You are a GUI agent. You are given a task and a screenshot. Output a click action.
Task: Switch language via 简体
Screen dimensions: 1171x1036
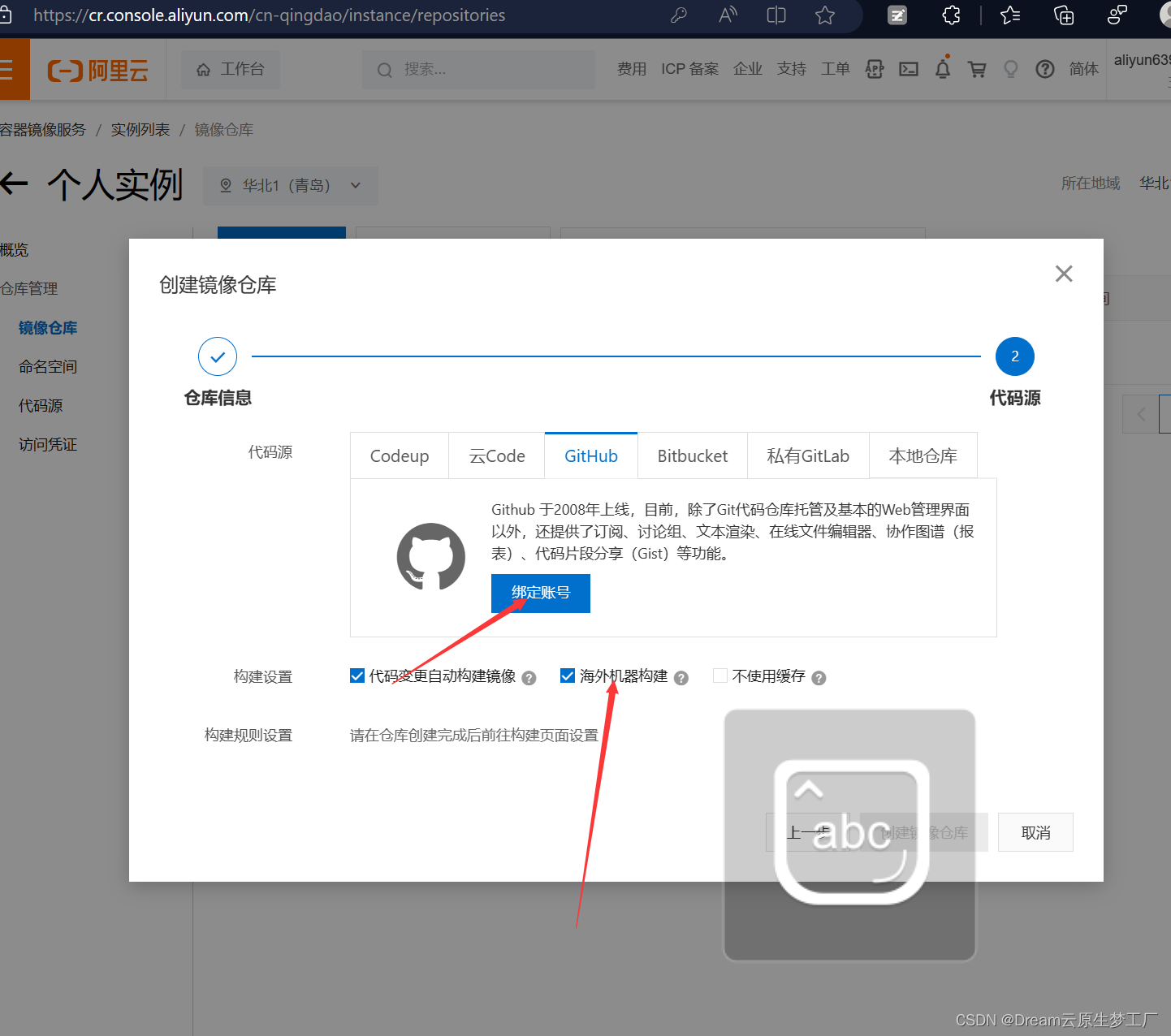[x=1084, y=69]
